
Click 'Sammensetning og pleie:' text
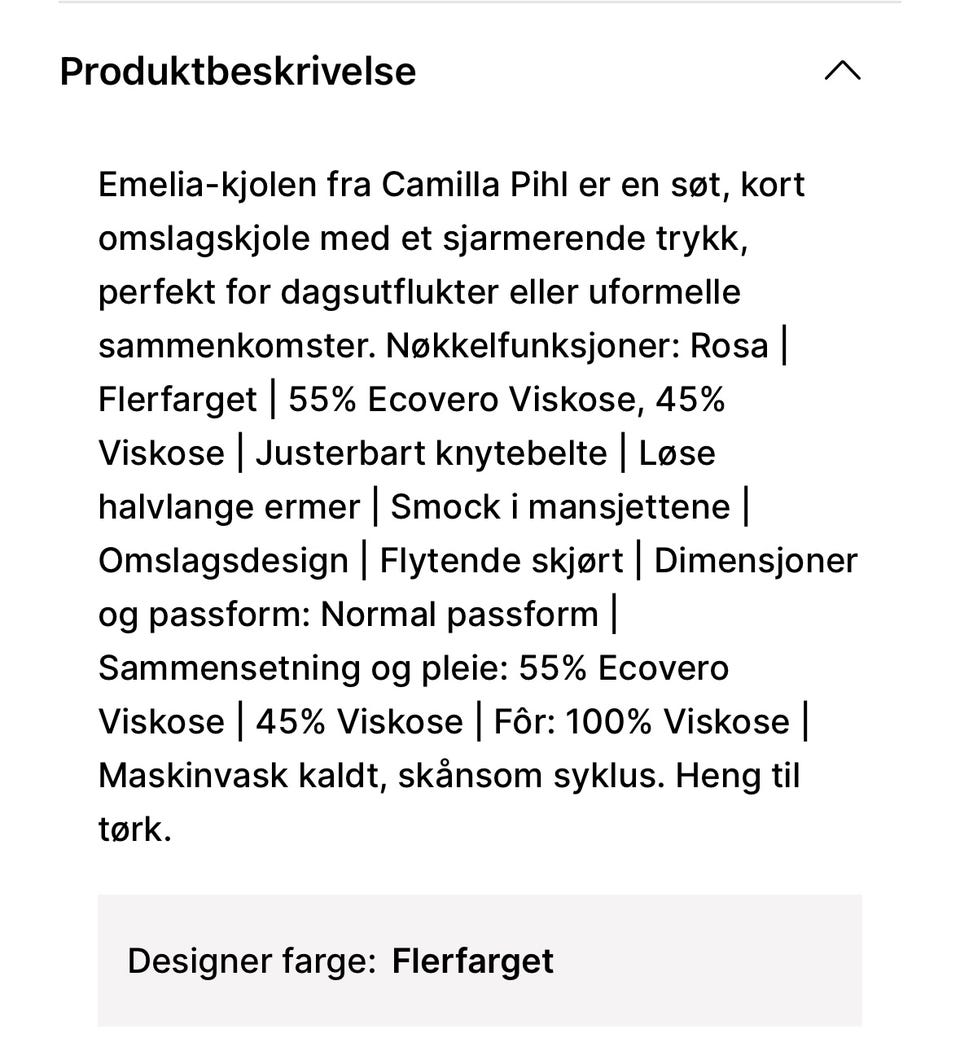[303, 668]
